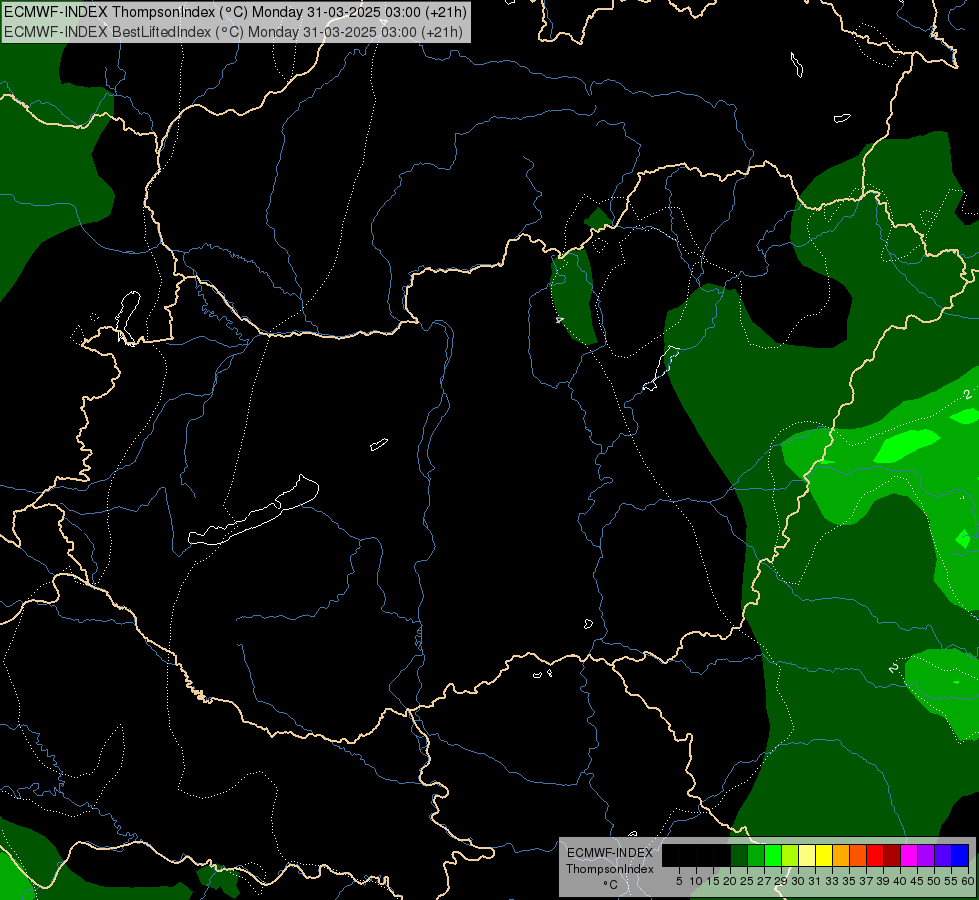Screen dimensions: 979x900
Task: Click the ThompsonIndex title line at top
Action: point(235,12)
